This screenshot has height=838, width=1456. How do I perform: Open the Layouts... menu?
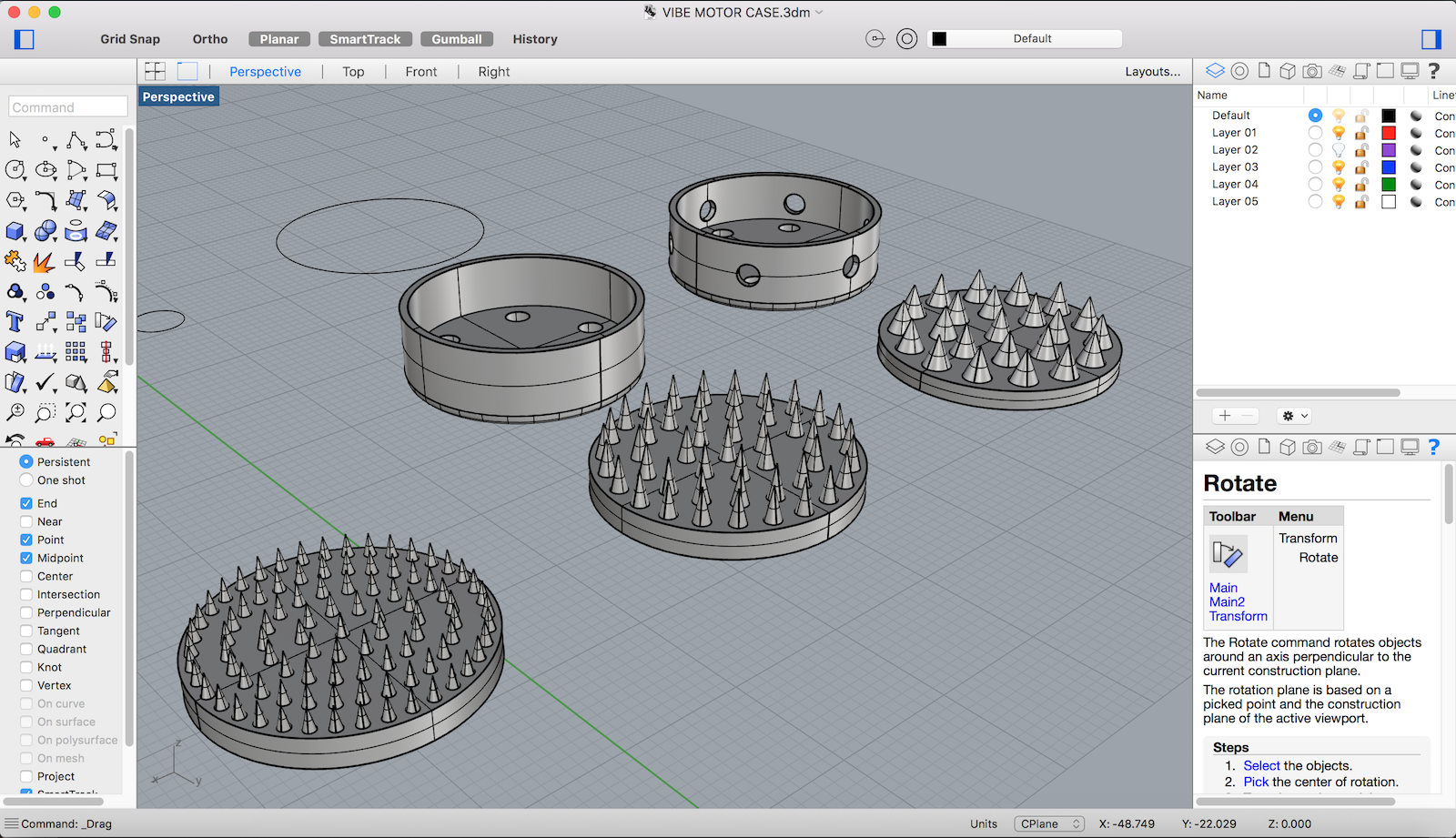coord(1152,72)
